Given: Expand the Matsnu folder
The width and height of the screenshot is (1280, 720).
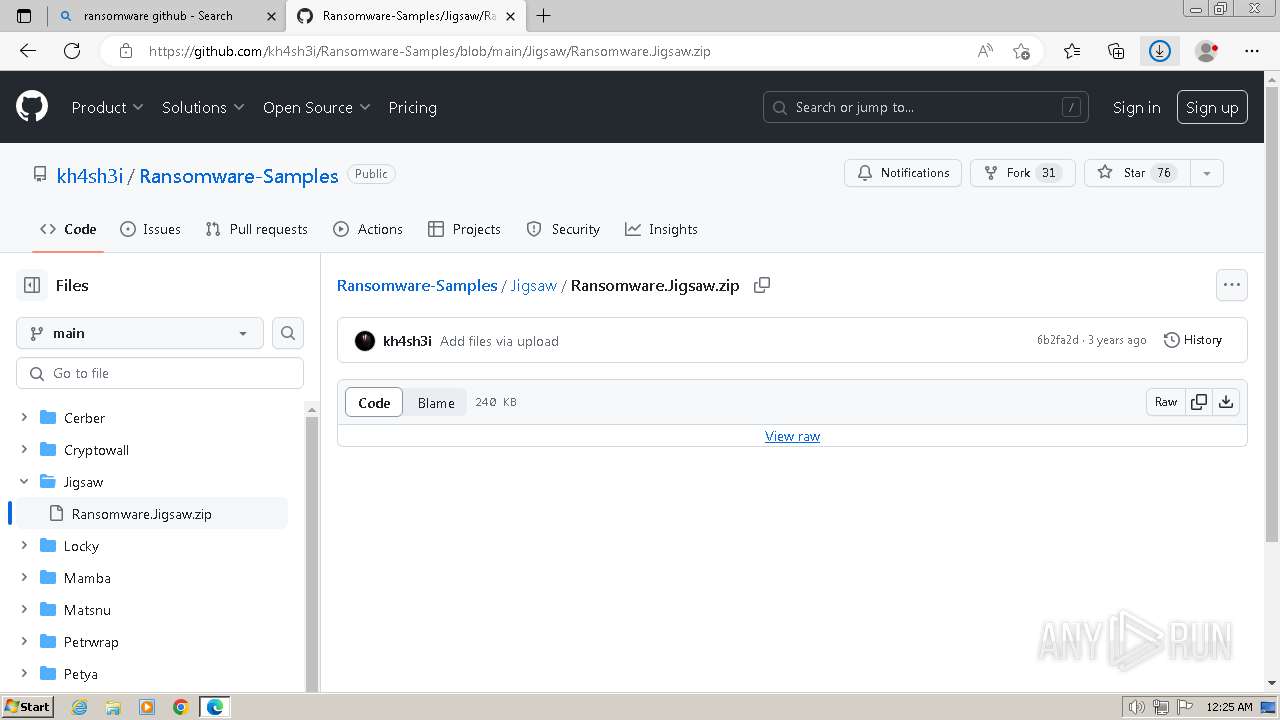Looking at the screenshot, I should (x=24, y=609).
